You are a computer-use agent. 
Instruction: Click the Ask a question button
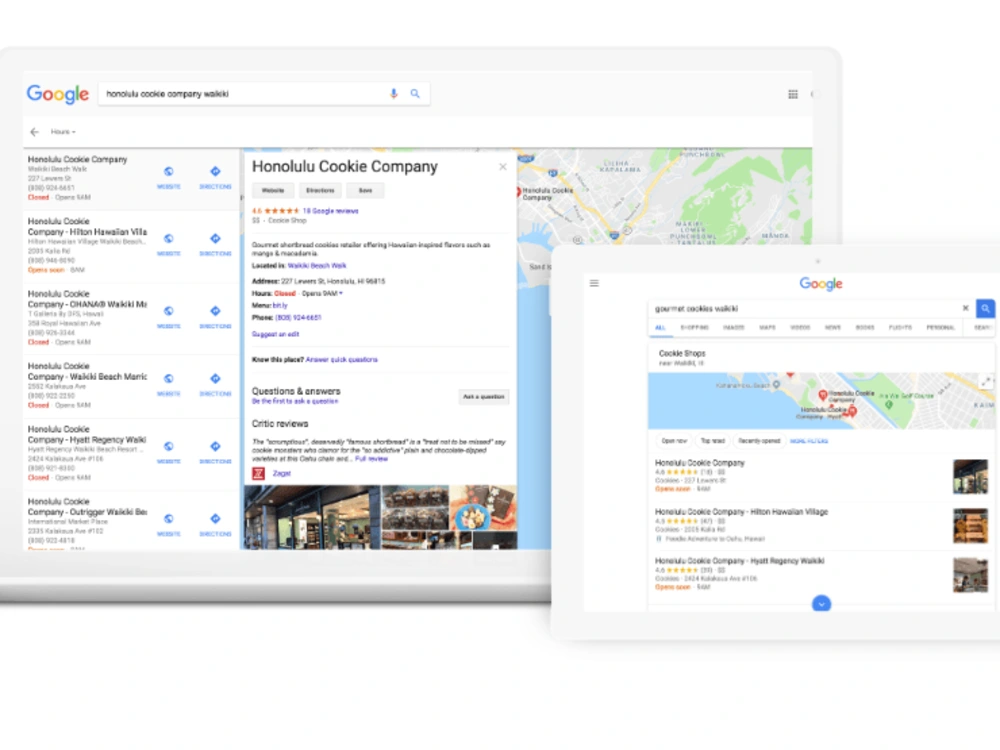[483, 397]
